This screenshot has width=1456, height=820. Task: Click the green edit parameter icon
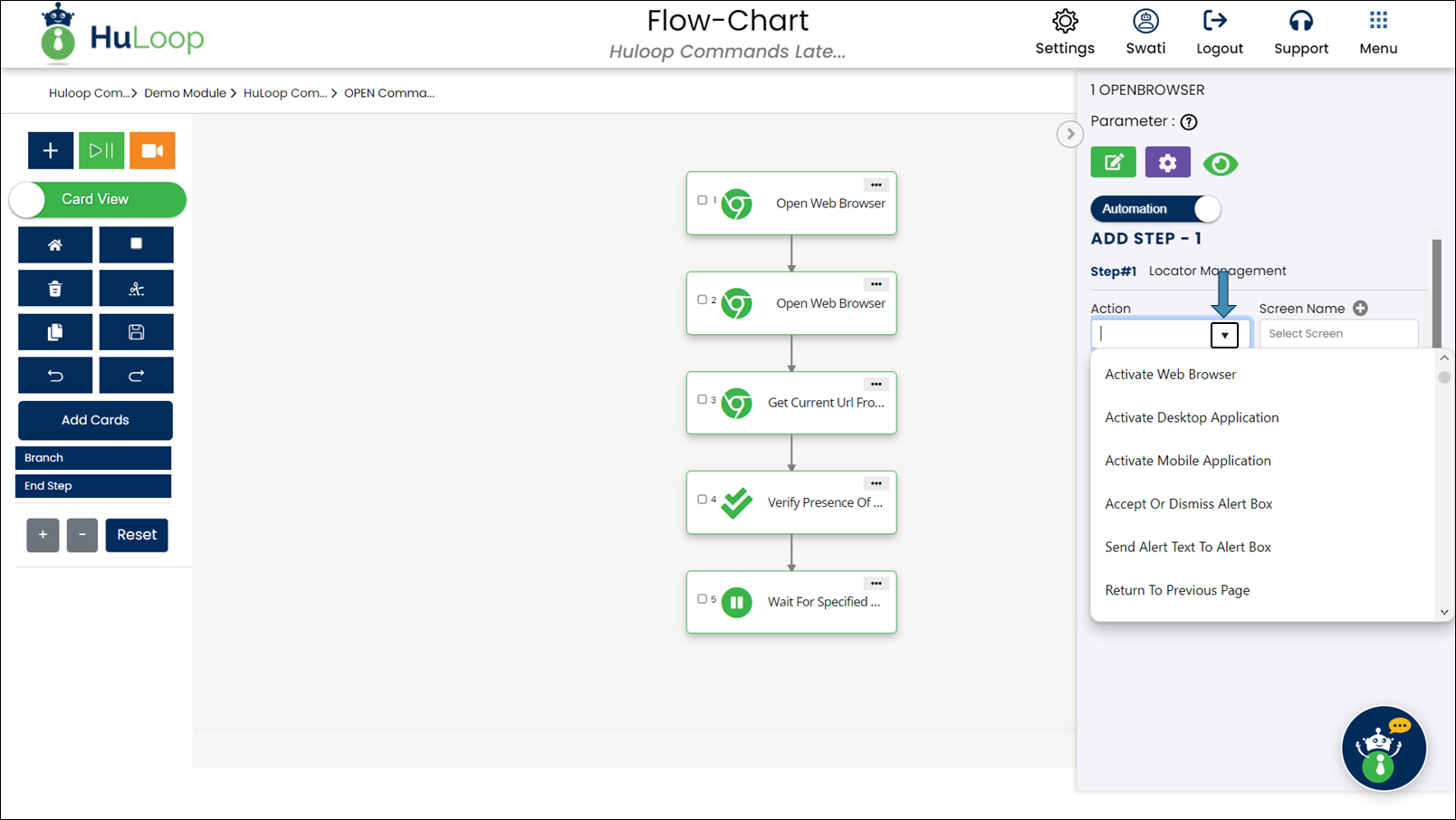(x=1113, y=163)
